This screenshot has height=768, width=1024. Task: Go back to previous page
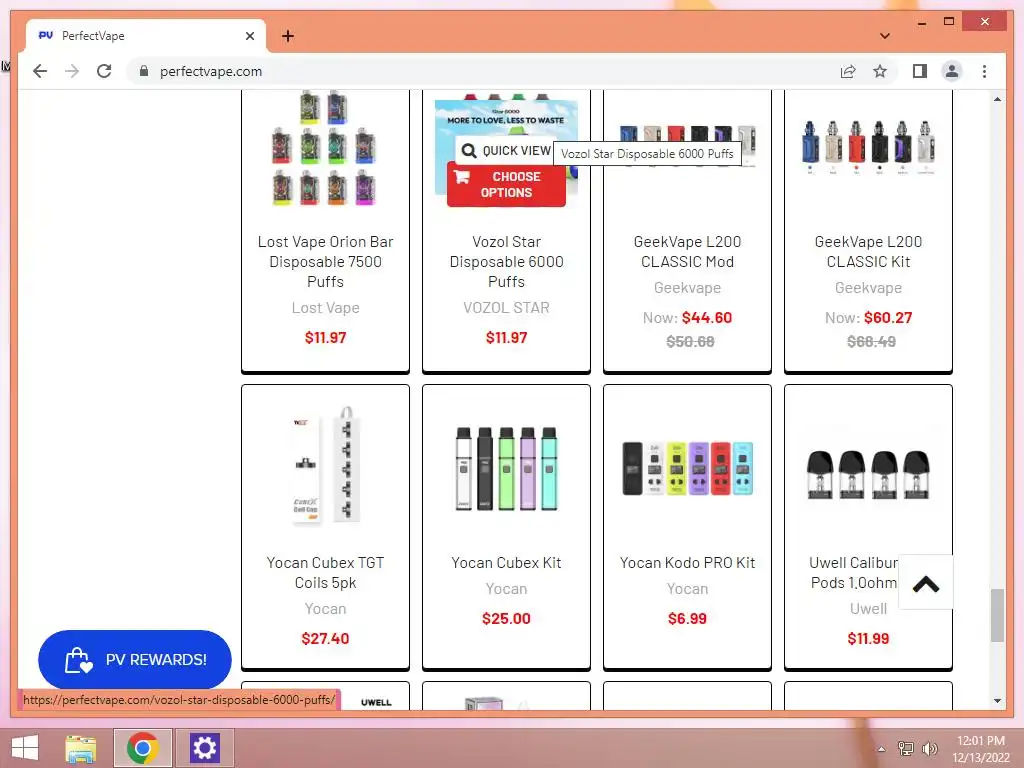pyautogui.click(x=40, y=71)
